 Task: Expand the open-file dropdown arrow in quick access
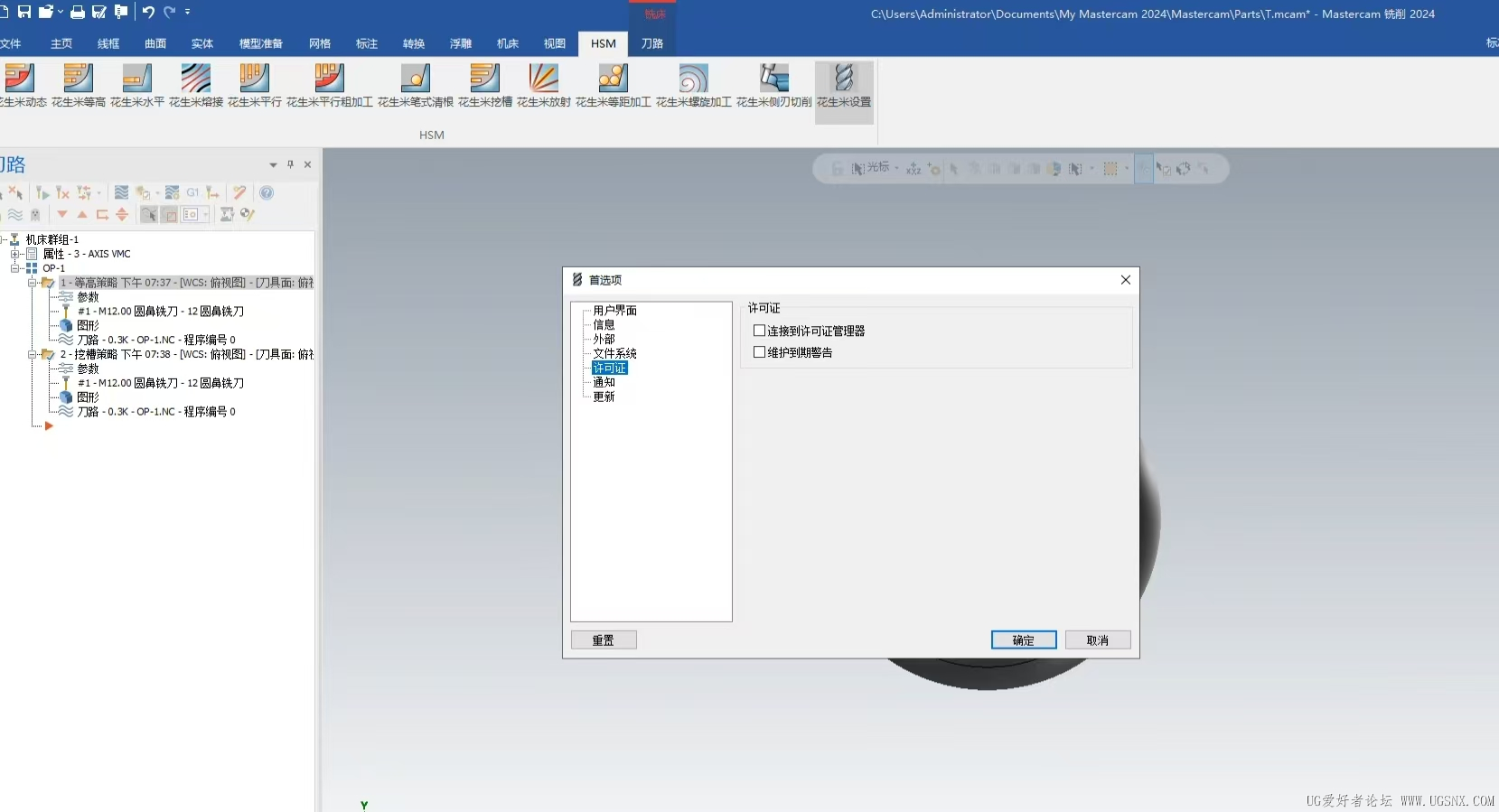click(61, 12)
